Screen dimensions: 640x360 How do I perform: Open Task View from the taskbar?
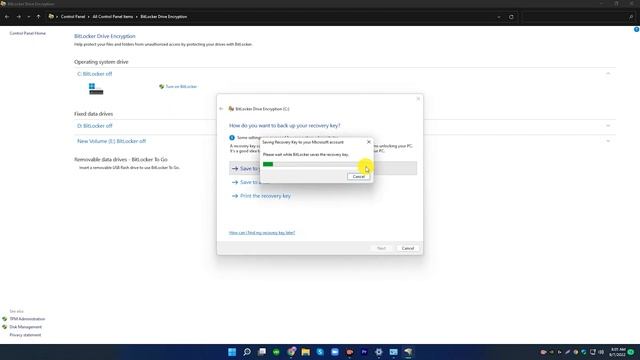262,352
